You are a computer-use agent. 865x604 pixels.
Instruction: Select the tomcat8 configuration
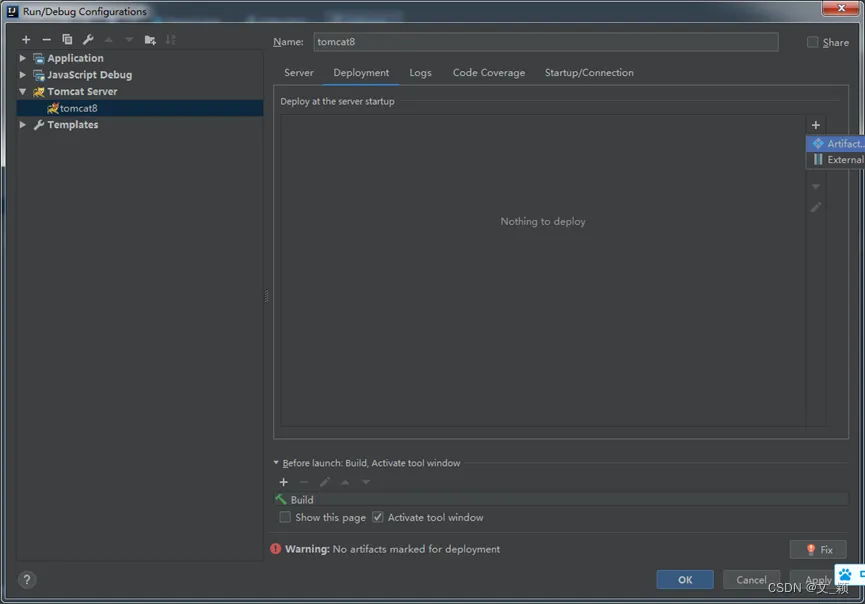pos(140,108)
